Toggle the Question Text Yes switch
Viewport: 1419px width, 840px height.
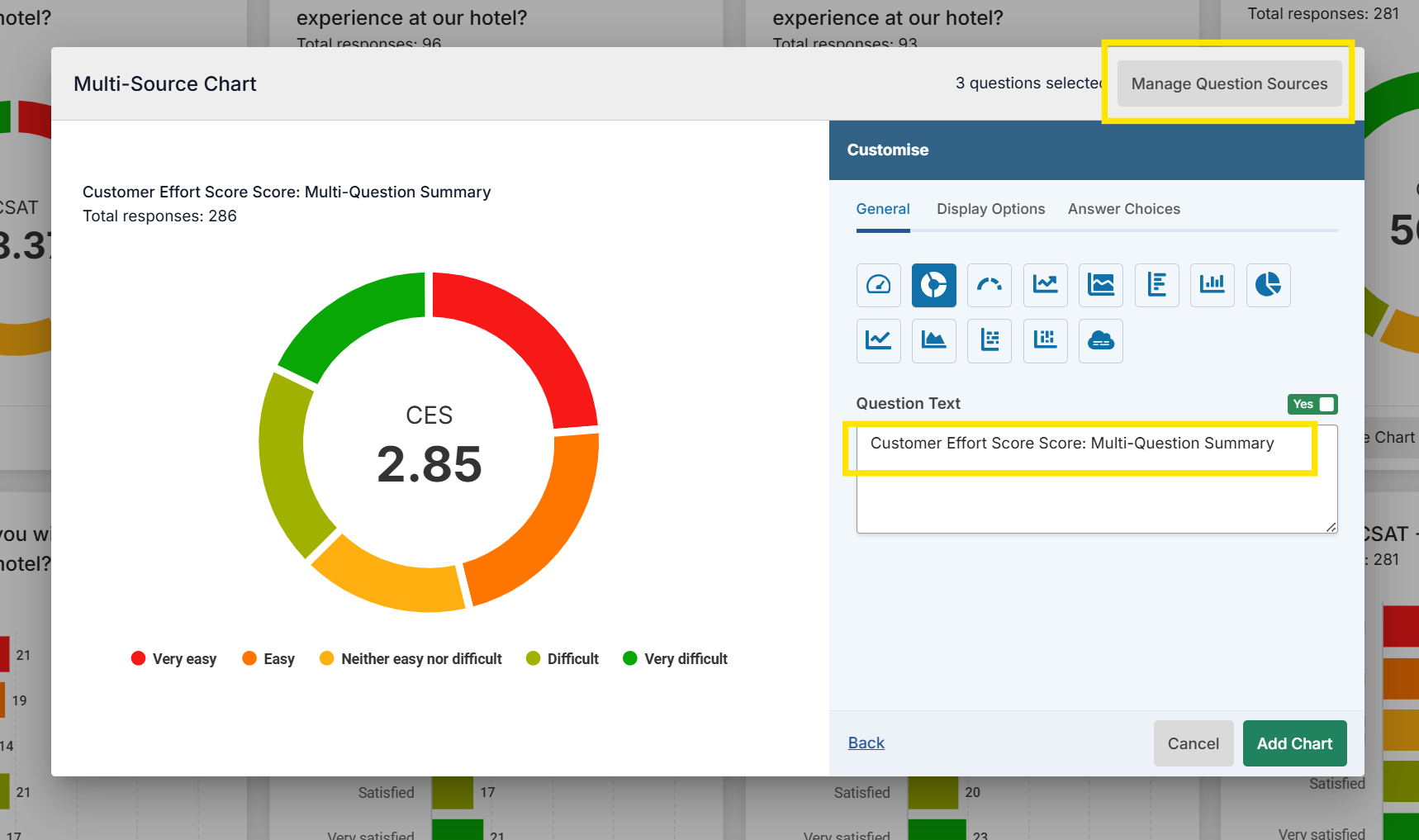click(1312, 404)
